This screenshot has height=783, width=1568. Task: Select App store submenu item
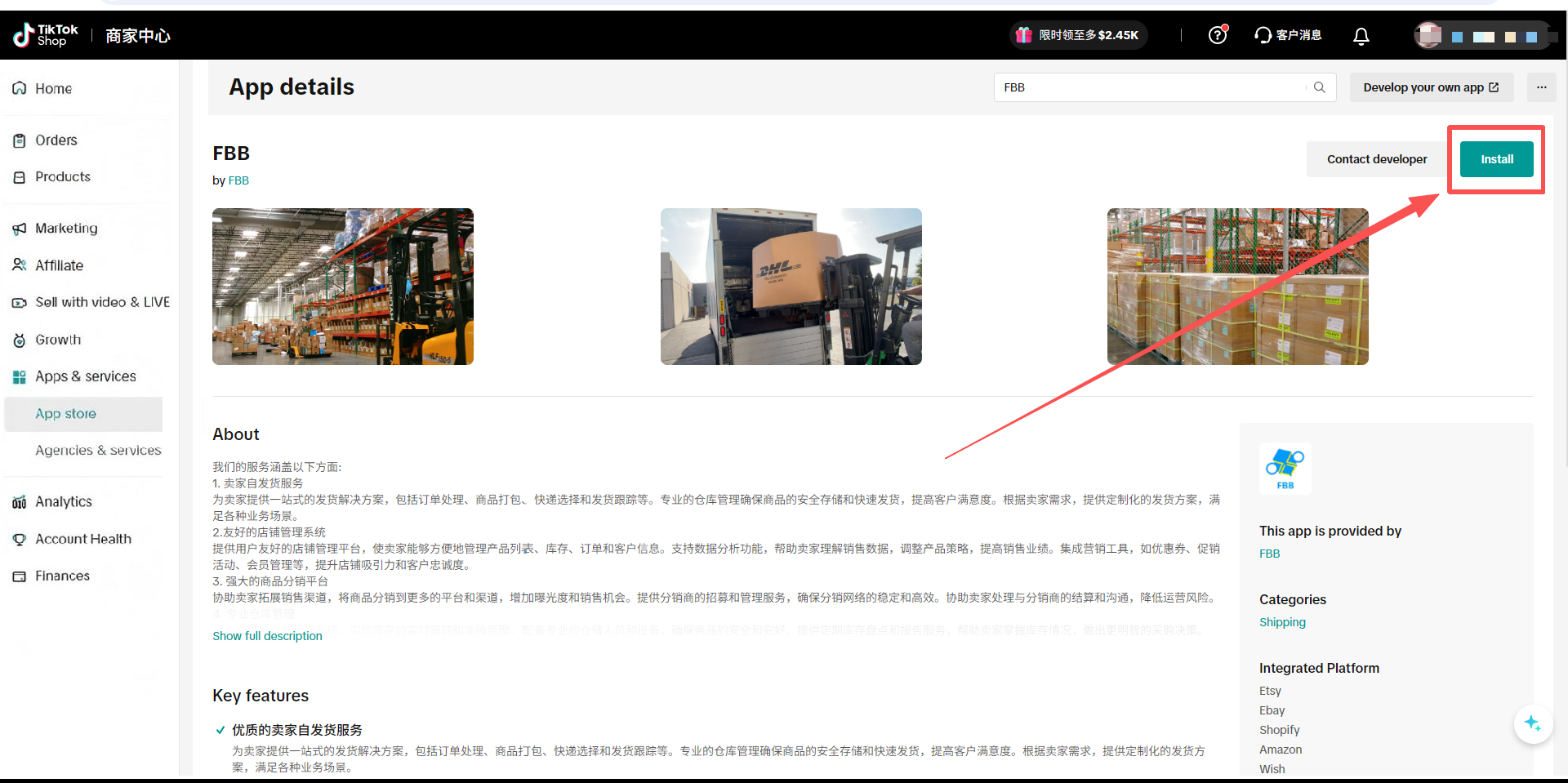83,414
